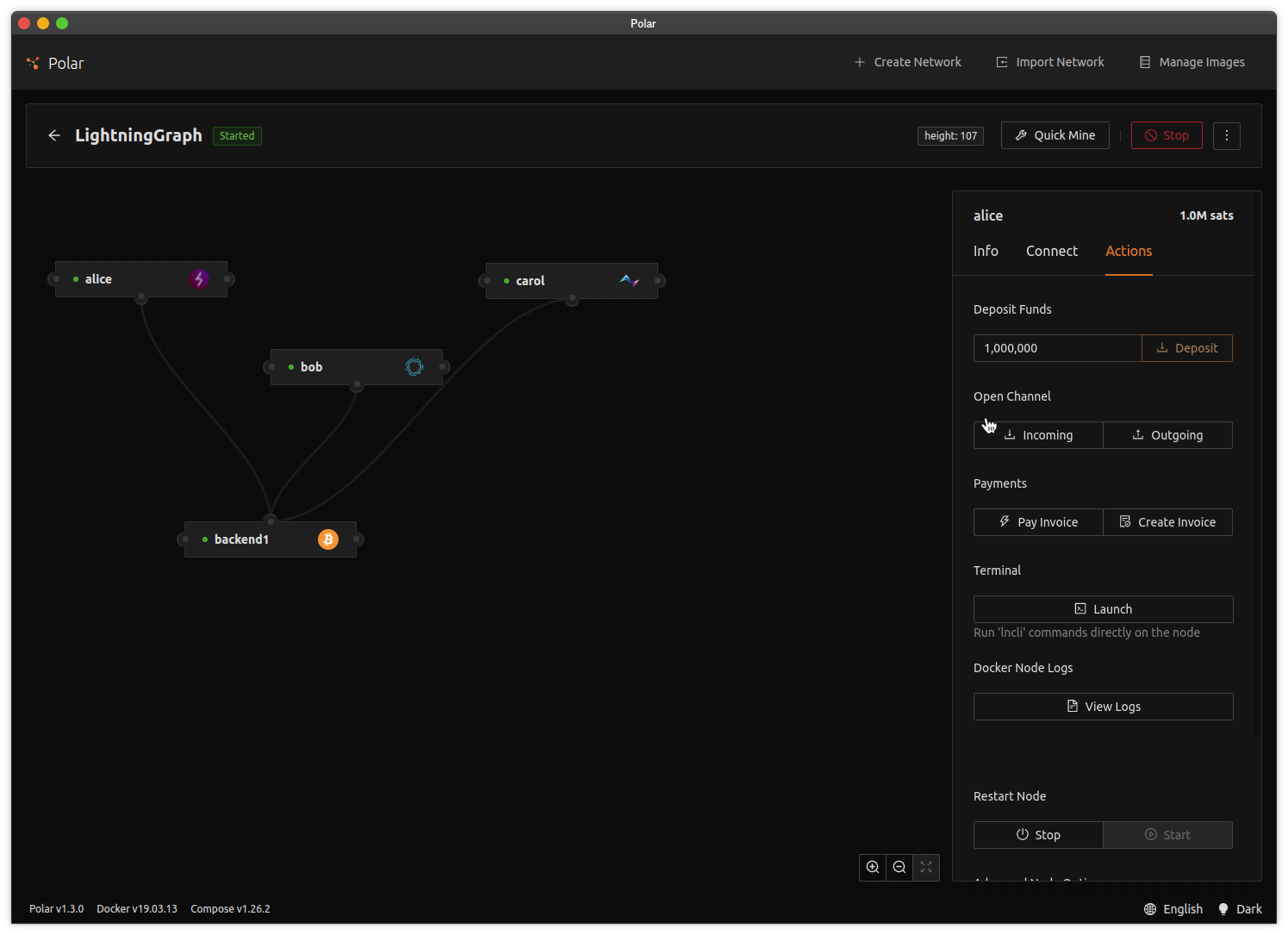Go back using the left arrow
The height and width of the screenshot is (935, 1288).
54,135
